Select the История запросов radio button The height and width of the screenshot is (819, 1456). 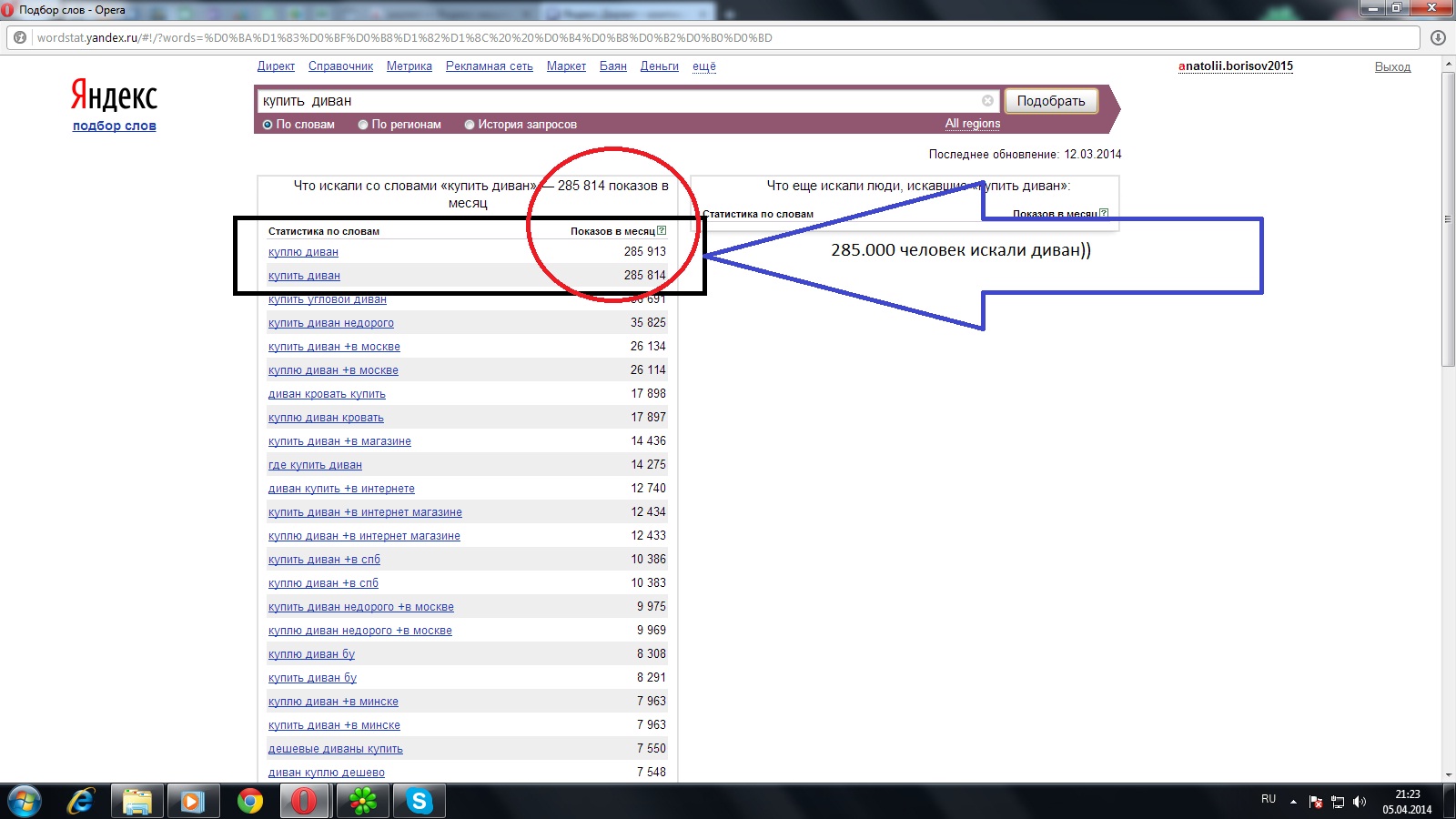coord(470,125)
